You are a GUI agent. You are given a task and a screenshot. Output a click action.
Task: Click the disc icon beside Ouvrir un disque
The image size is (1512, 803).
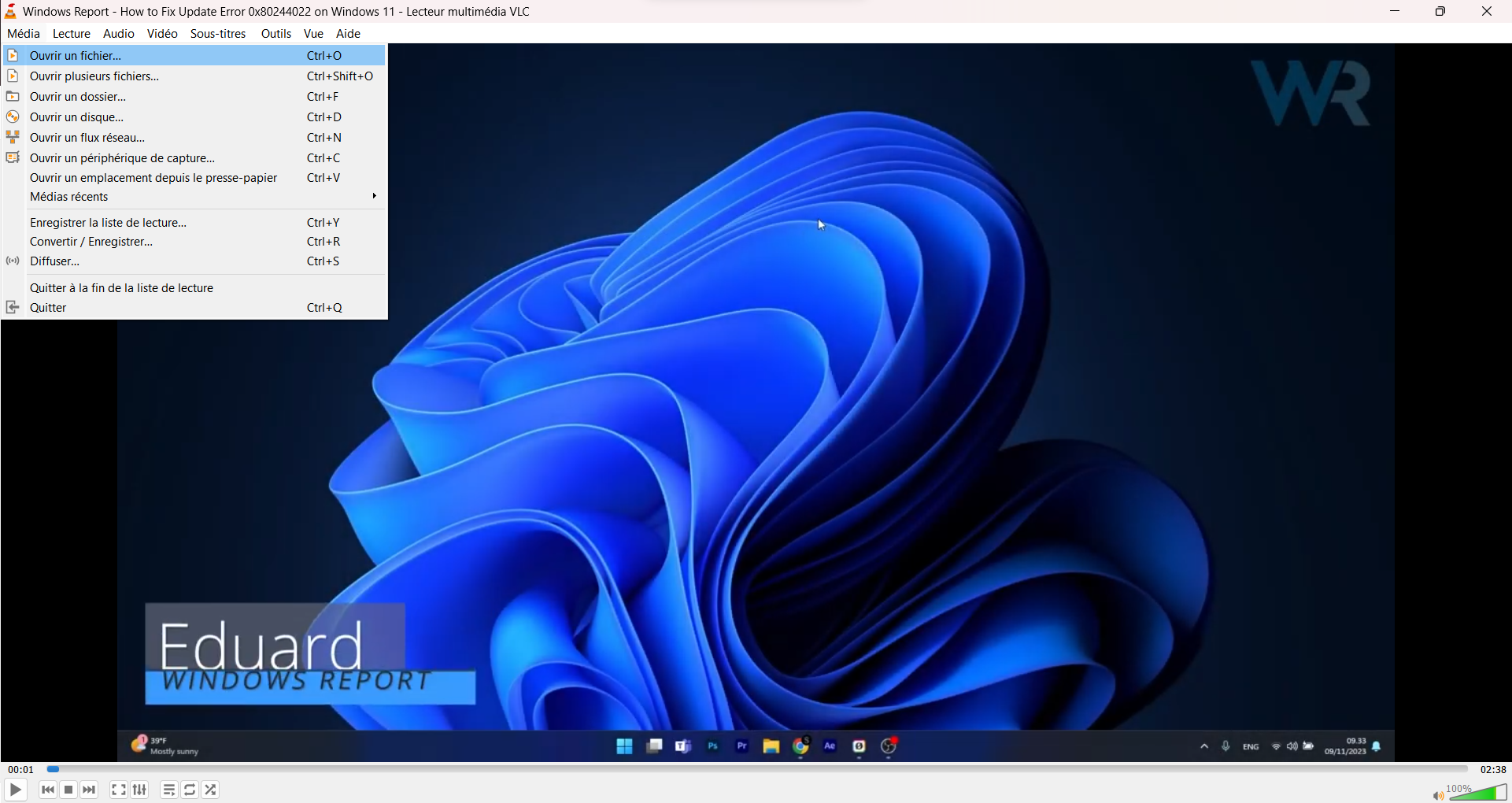coord(13,117)
